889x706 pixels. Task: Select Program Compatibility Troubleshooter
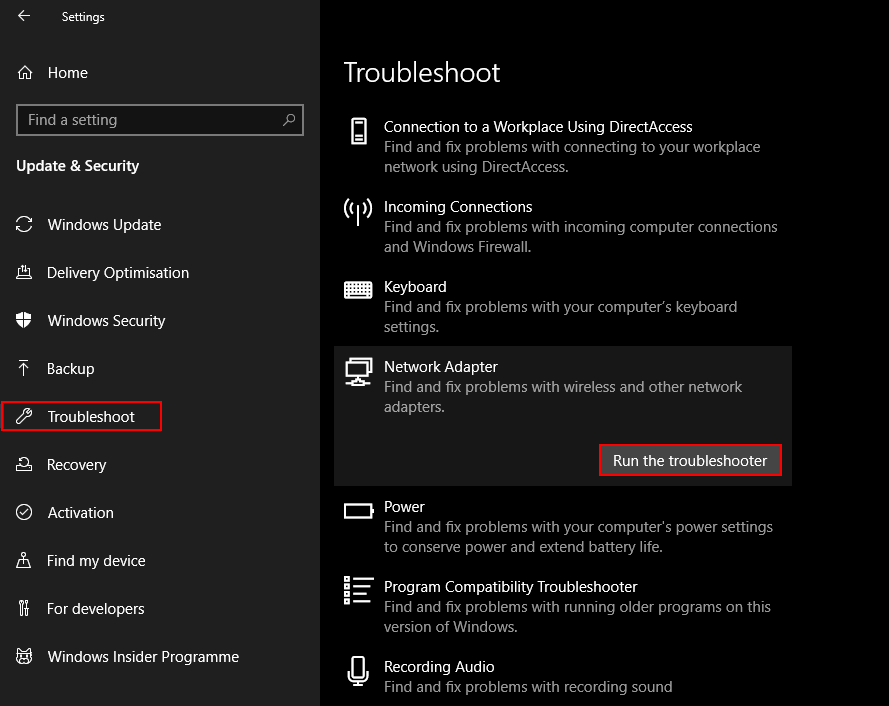(x=510, y=586)
